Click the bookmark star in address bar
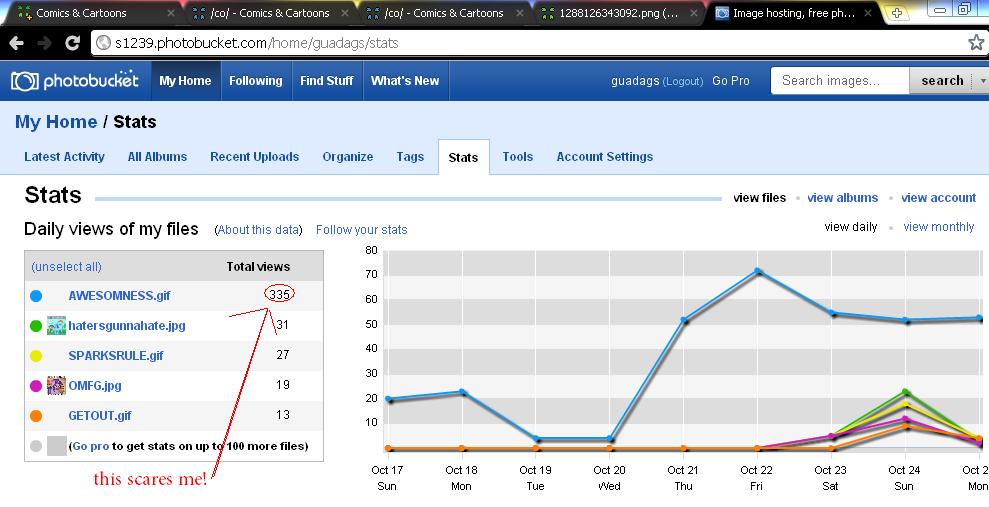The height and width of the screenshot is (507, 989). [976, 43]
